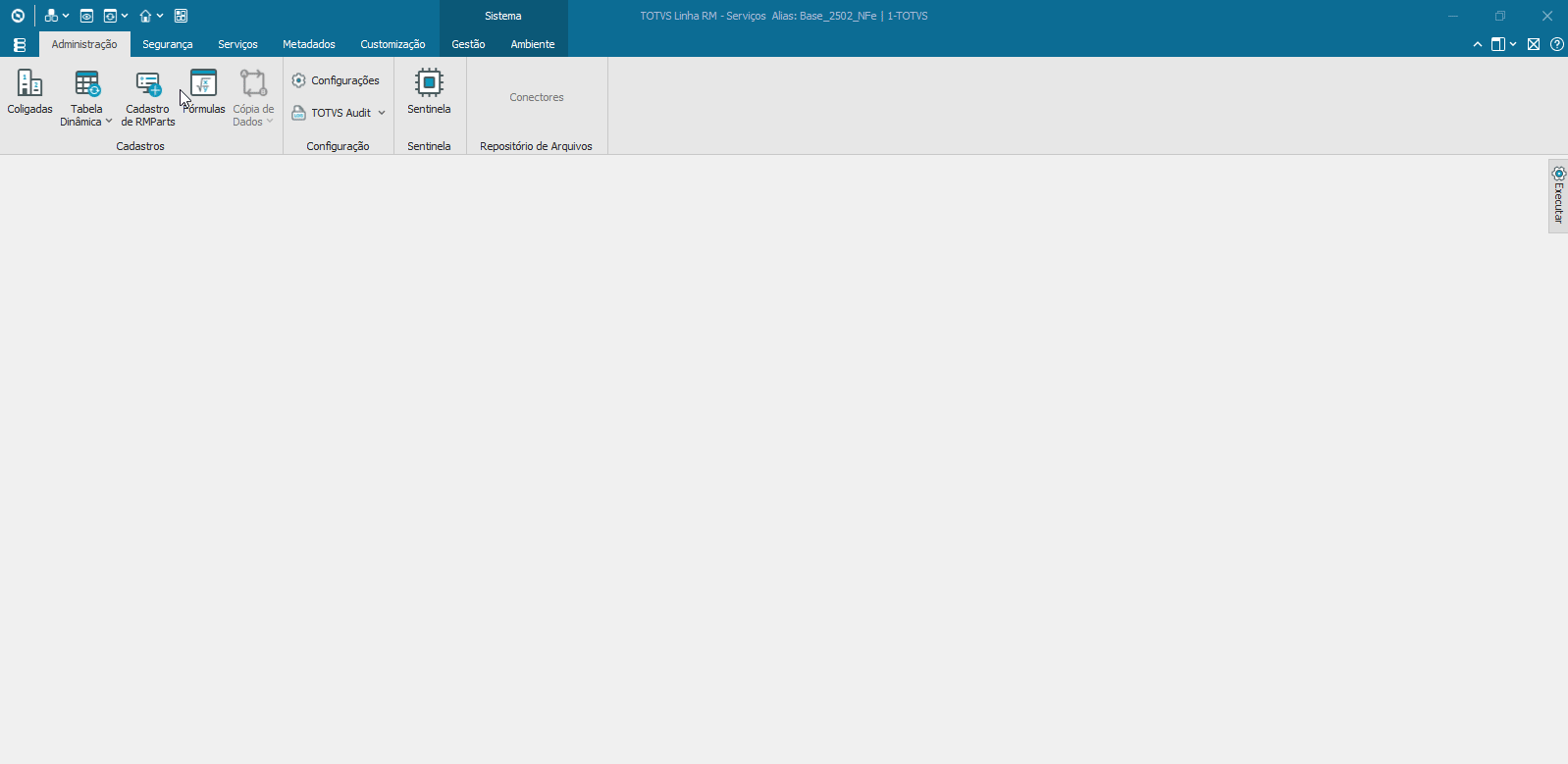
Task: Select the Administração ribbon tab
Action: [x=84, y=44]
